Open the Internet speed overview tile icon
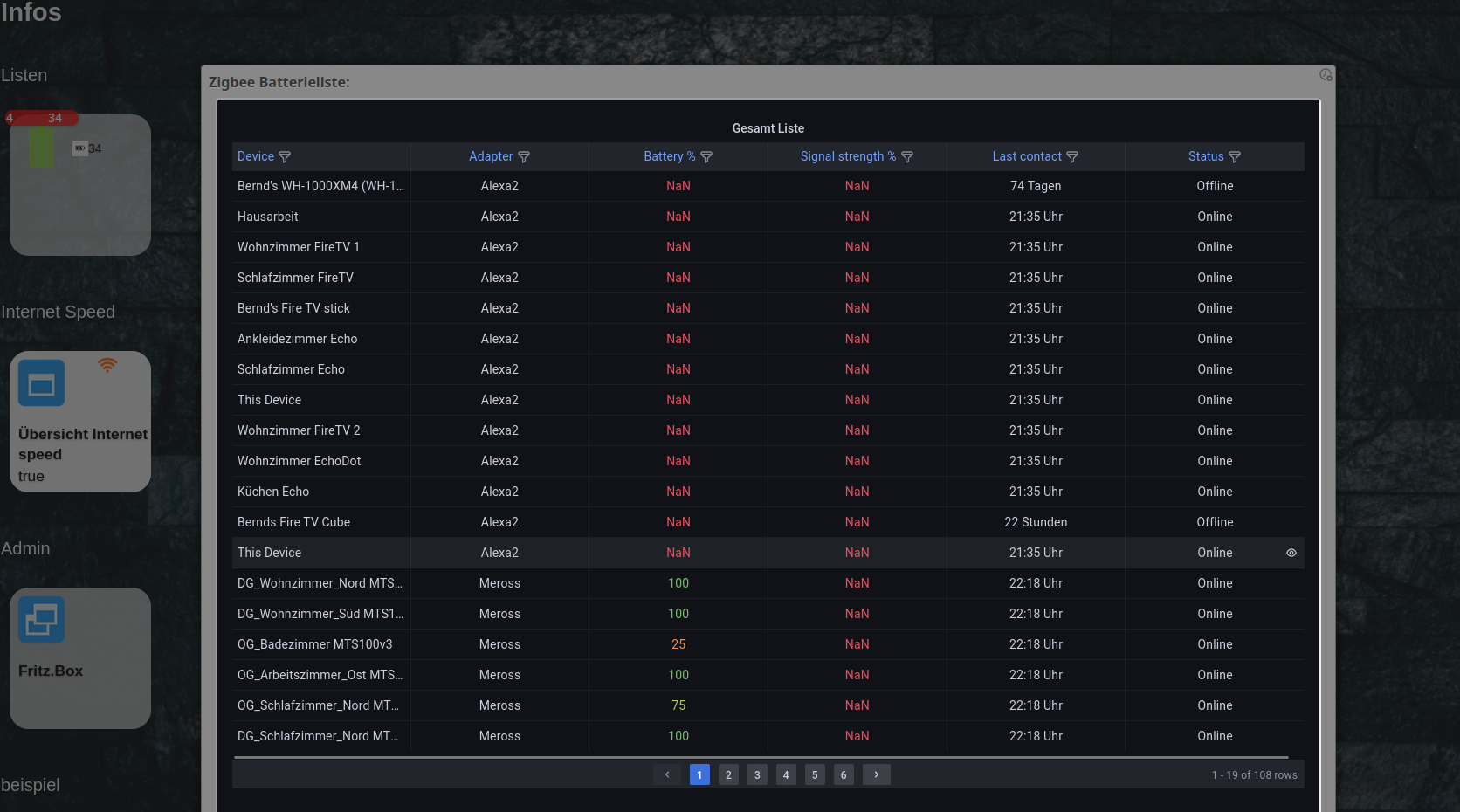Image resolution: width=1460 pixels, height=812 pixels. tap(42, 383)
